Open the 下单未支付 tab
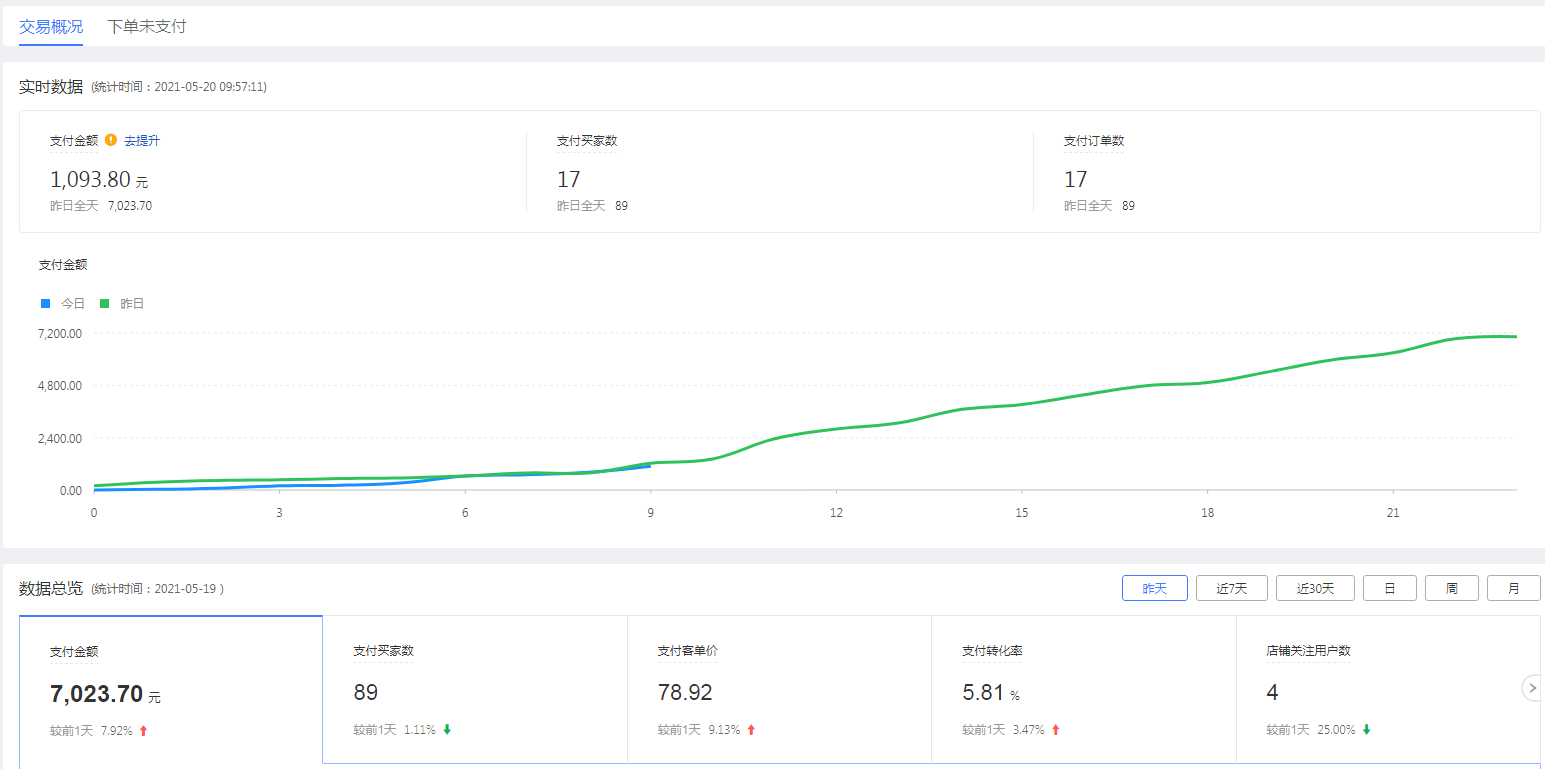The height and width of the screenshot is (769, 1545). tap(147, 27)
